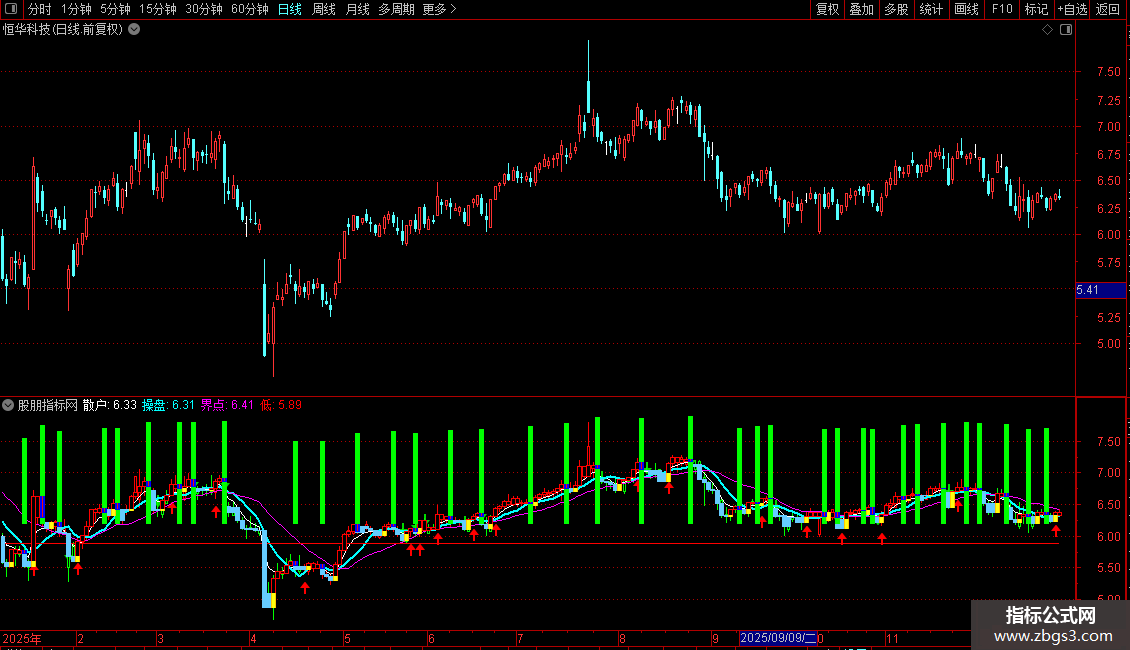Image resolution: width=1130 pixels, height=650 pixels.
Task: Select the 日线 daily chart tab
Action: pos(290,9)
